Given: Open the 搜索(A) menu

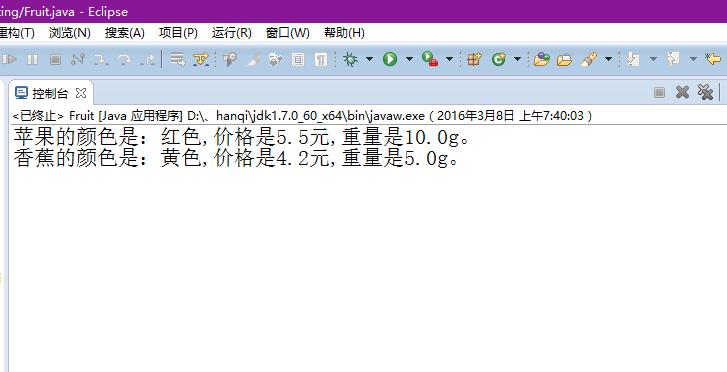Looking at the screenshot, I should pyautogui.click(x=125, y=33).
